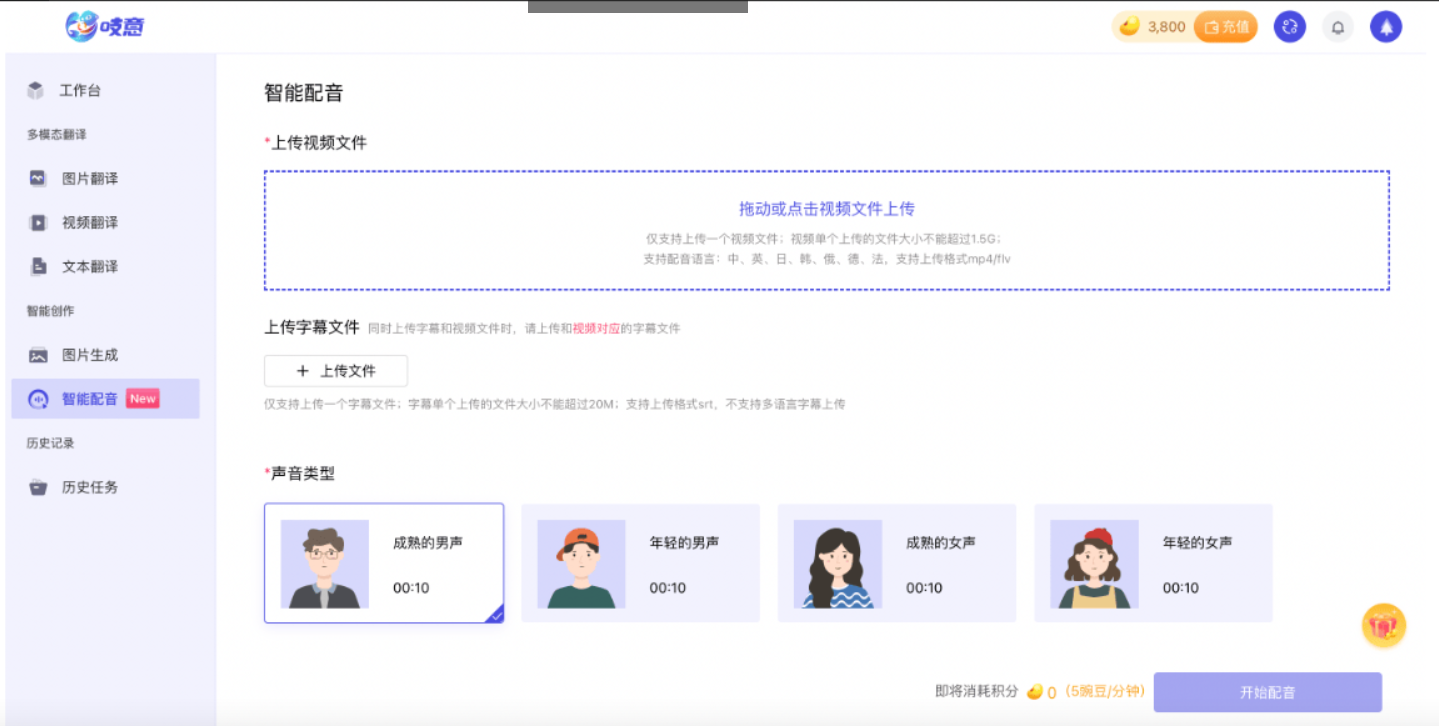1439x726 pixels.
Task: Click the 开始配音 start dubbing button
Action: tap(1267, 691)
